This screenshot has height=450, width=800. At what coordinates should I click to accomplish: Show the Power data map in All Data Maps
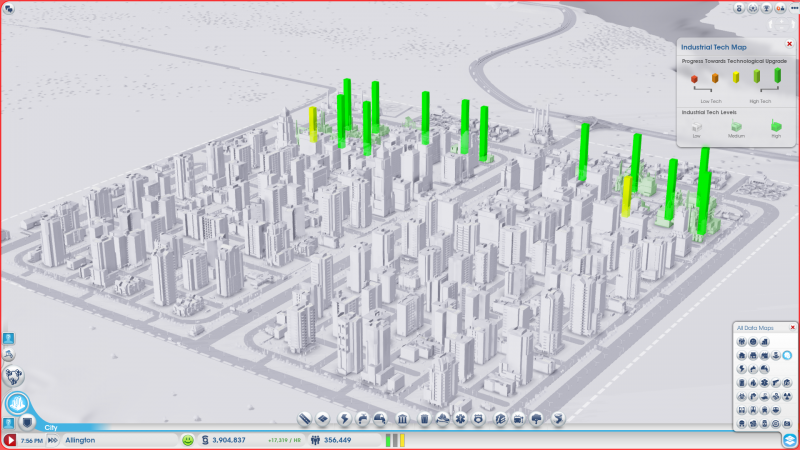point(742,369)
